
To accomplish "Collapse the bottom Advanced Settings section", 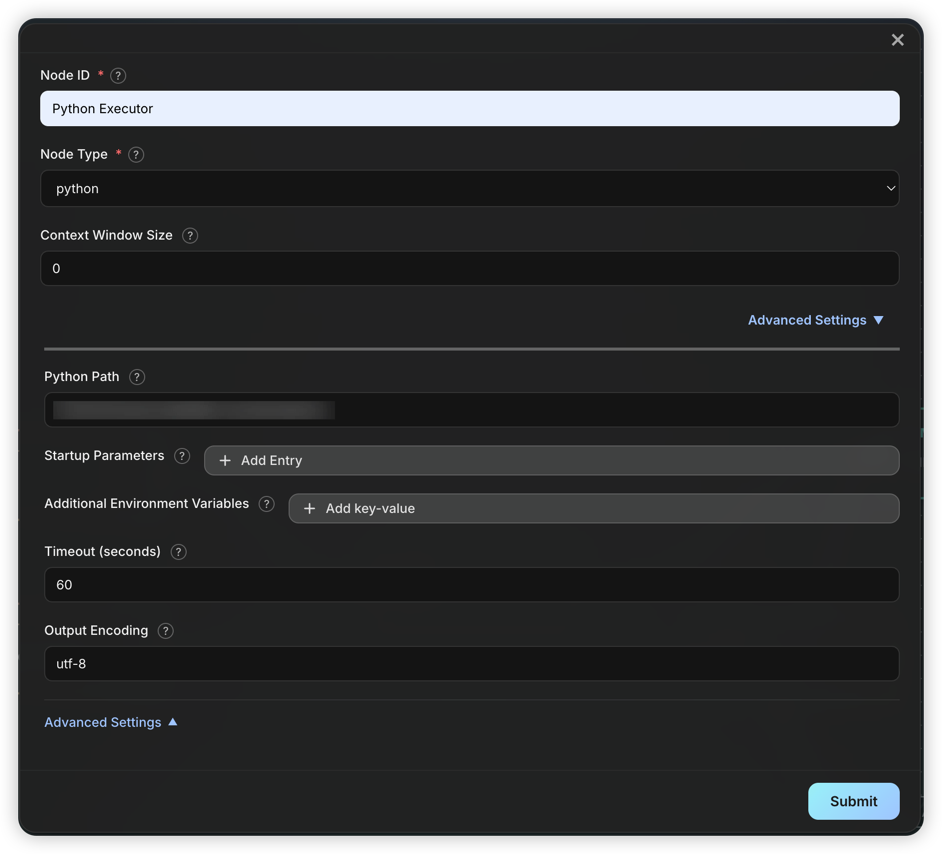I will [x=111, y=722].
